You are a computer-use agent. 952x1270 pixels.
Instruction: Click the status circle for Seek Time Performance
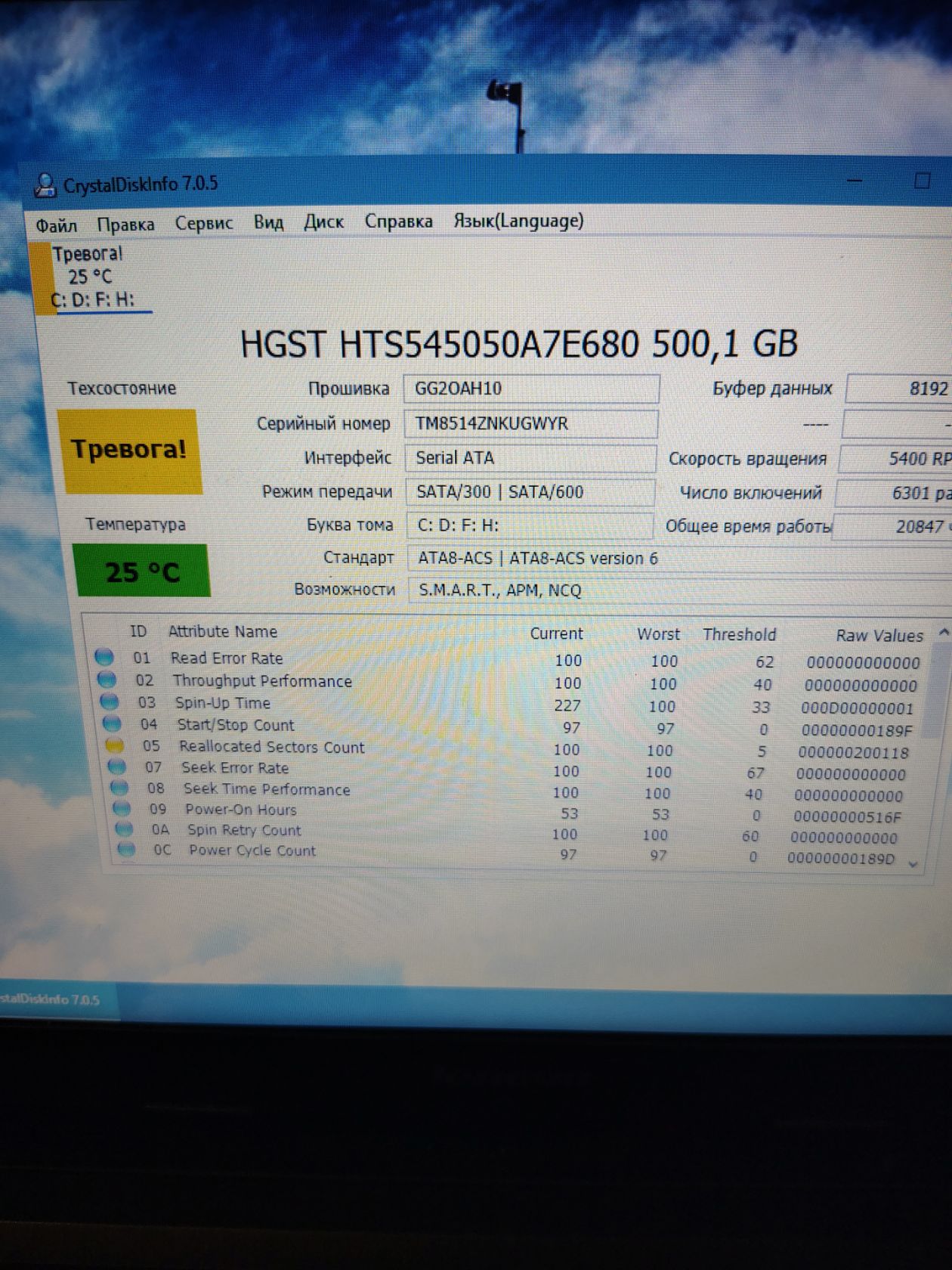click(119, 788)
